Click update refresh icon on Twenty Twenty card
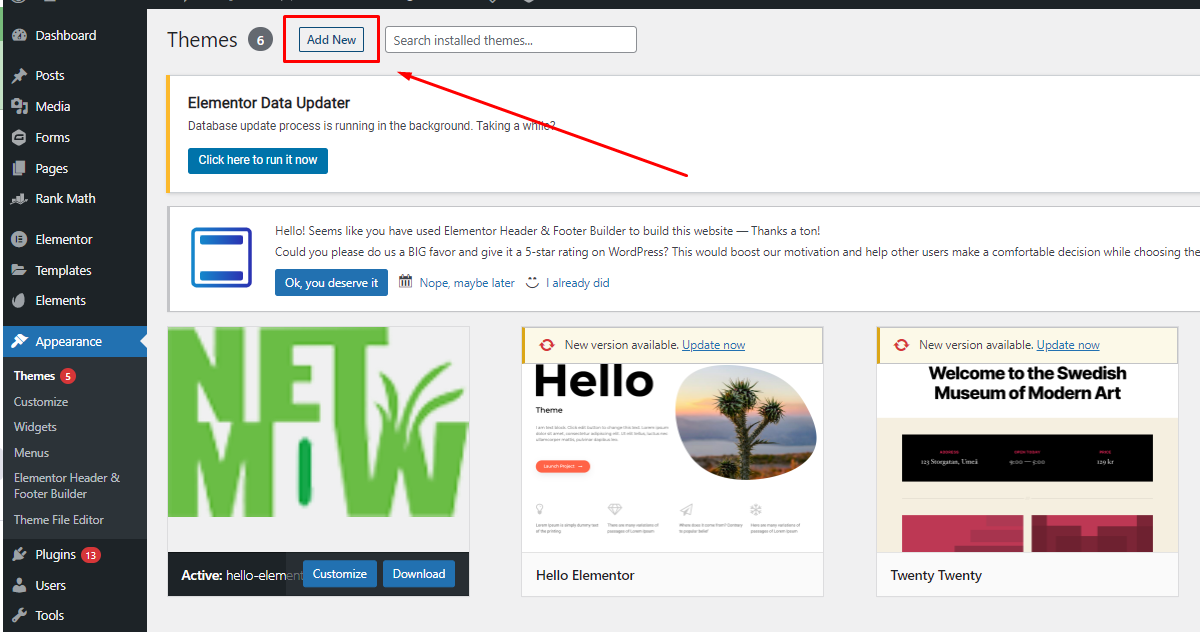The height and width of the screenshot is (632, 1200). 901,345
